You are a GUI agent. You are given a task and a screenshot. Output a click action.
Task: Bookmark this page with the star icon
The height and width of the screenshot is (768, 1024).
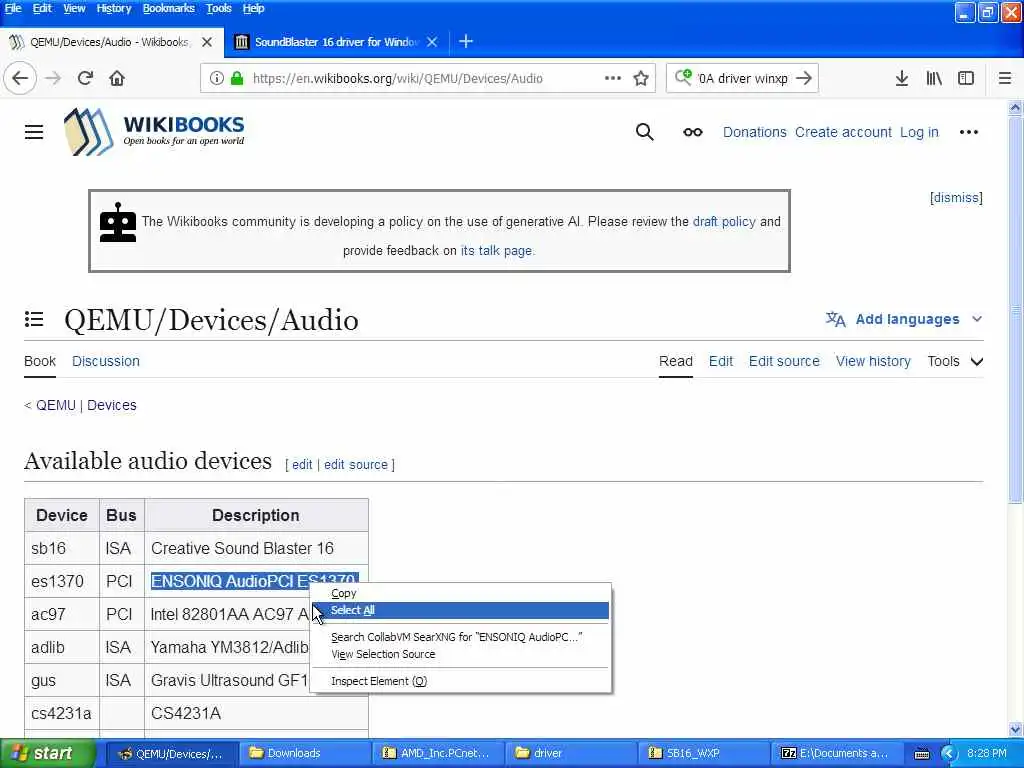click(x=641, y=78)
